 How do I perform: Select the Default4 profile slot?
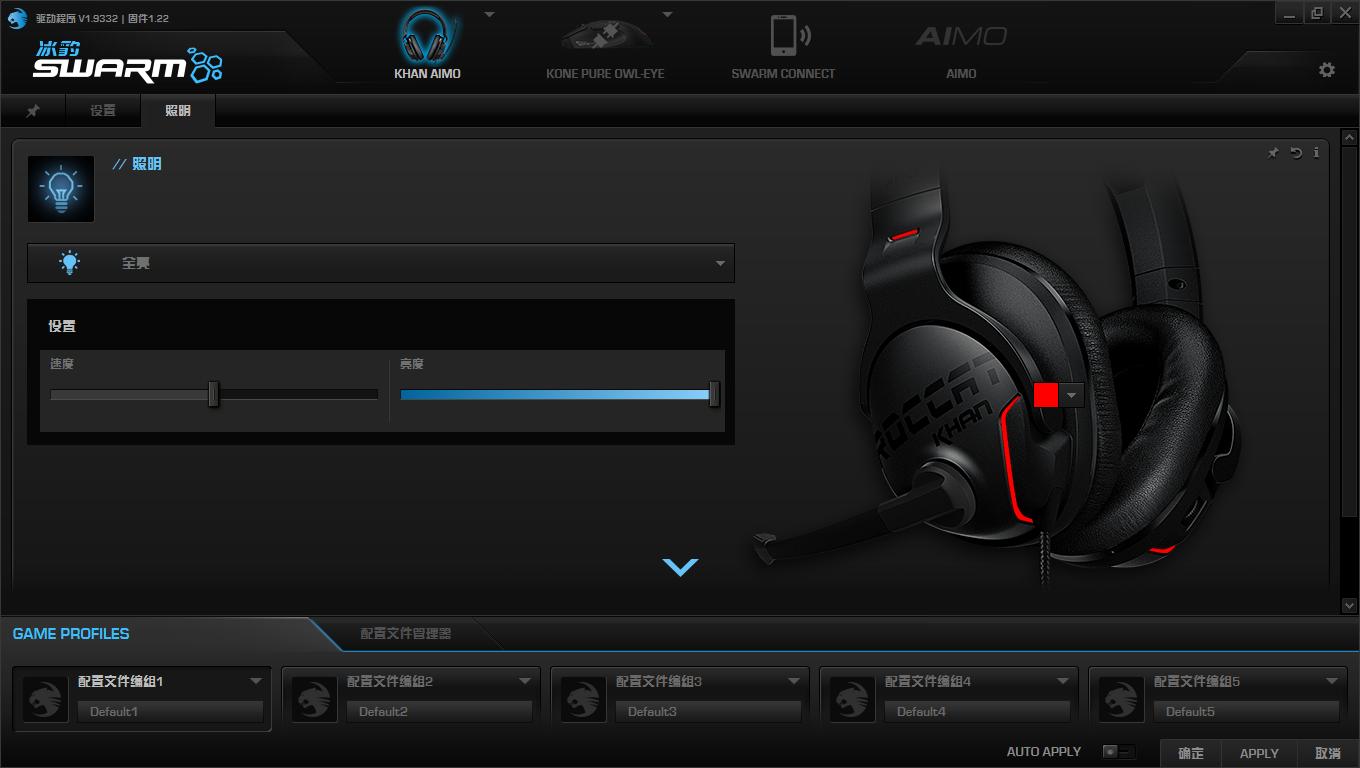[977, 712]
